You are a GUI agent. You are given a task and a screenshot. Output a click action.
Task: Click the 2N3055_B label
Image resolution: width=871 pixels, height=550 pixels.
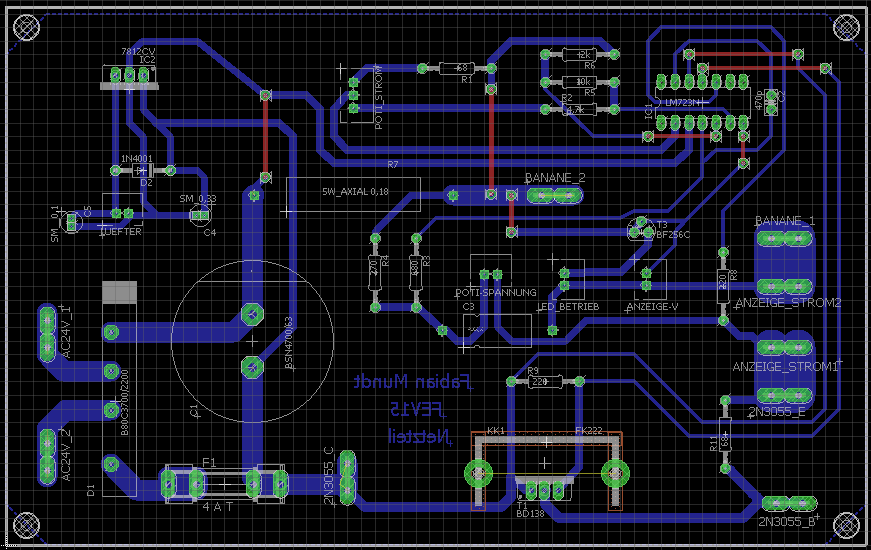[788, 522]
